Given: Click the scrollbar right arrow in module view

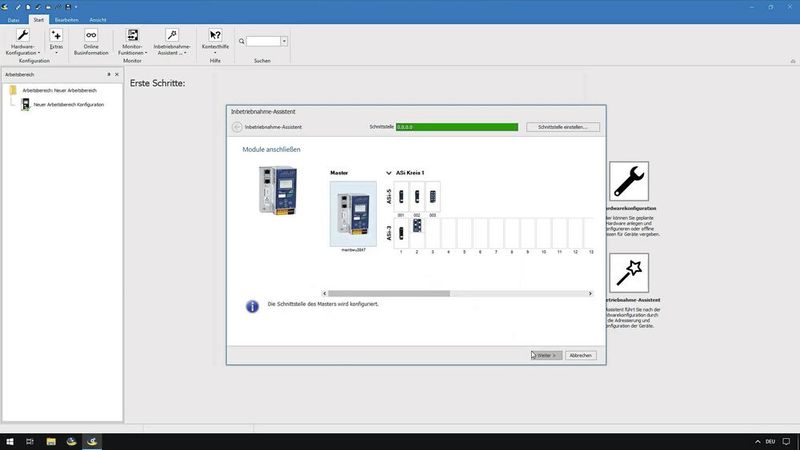Looking at the screenshot, I should (590, 293).
